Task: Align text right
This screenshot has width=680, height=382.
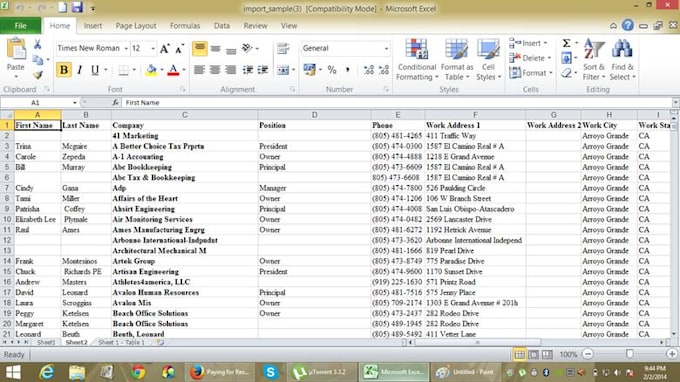Action: pos(231,70)
